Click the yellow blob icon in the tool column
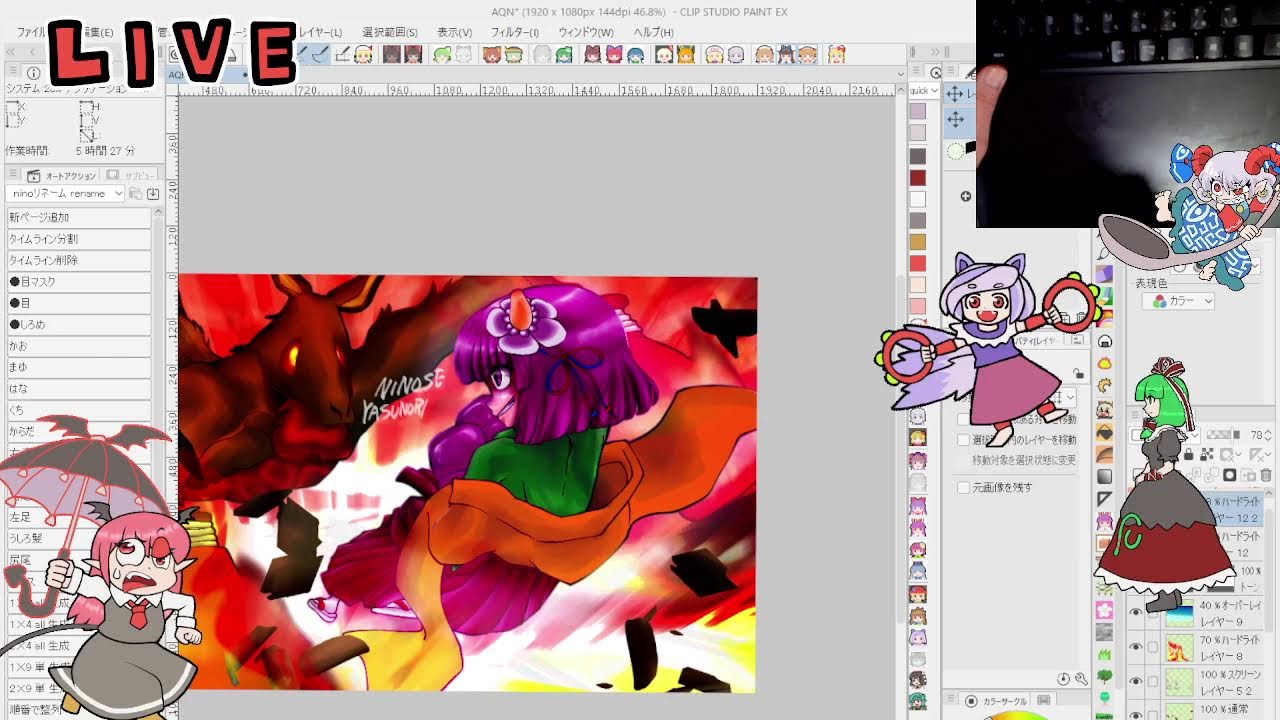 1105,364
